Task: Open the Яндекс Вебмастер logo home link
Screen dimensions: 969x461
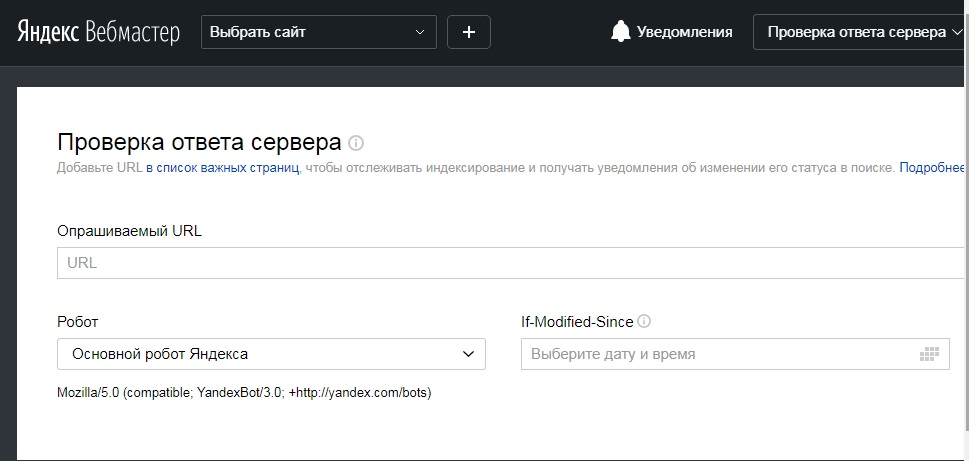Action: pos(98,32)
